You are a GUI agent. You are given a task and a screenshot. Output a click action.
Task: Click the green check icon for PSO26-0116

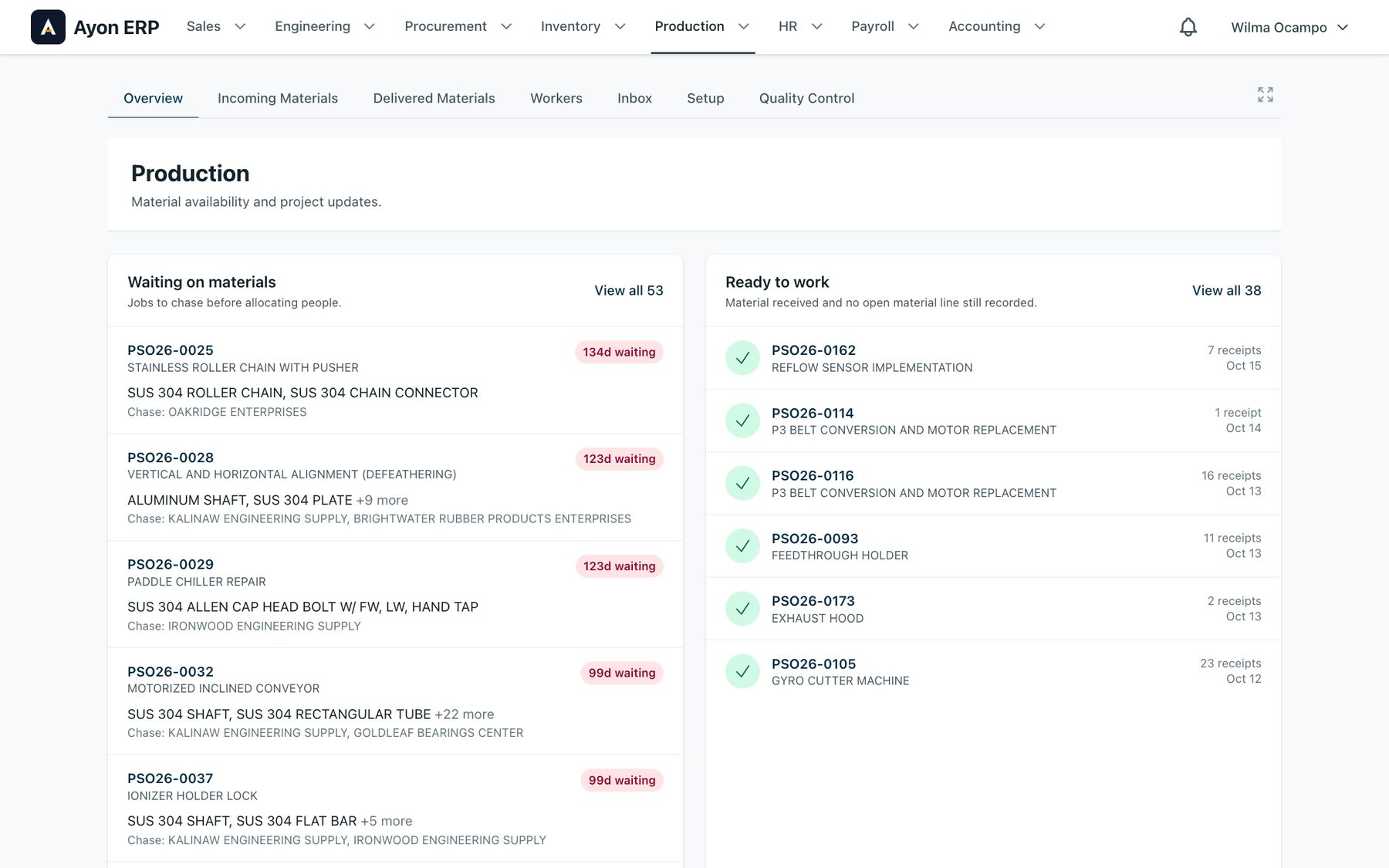[x=742, y=483]
